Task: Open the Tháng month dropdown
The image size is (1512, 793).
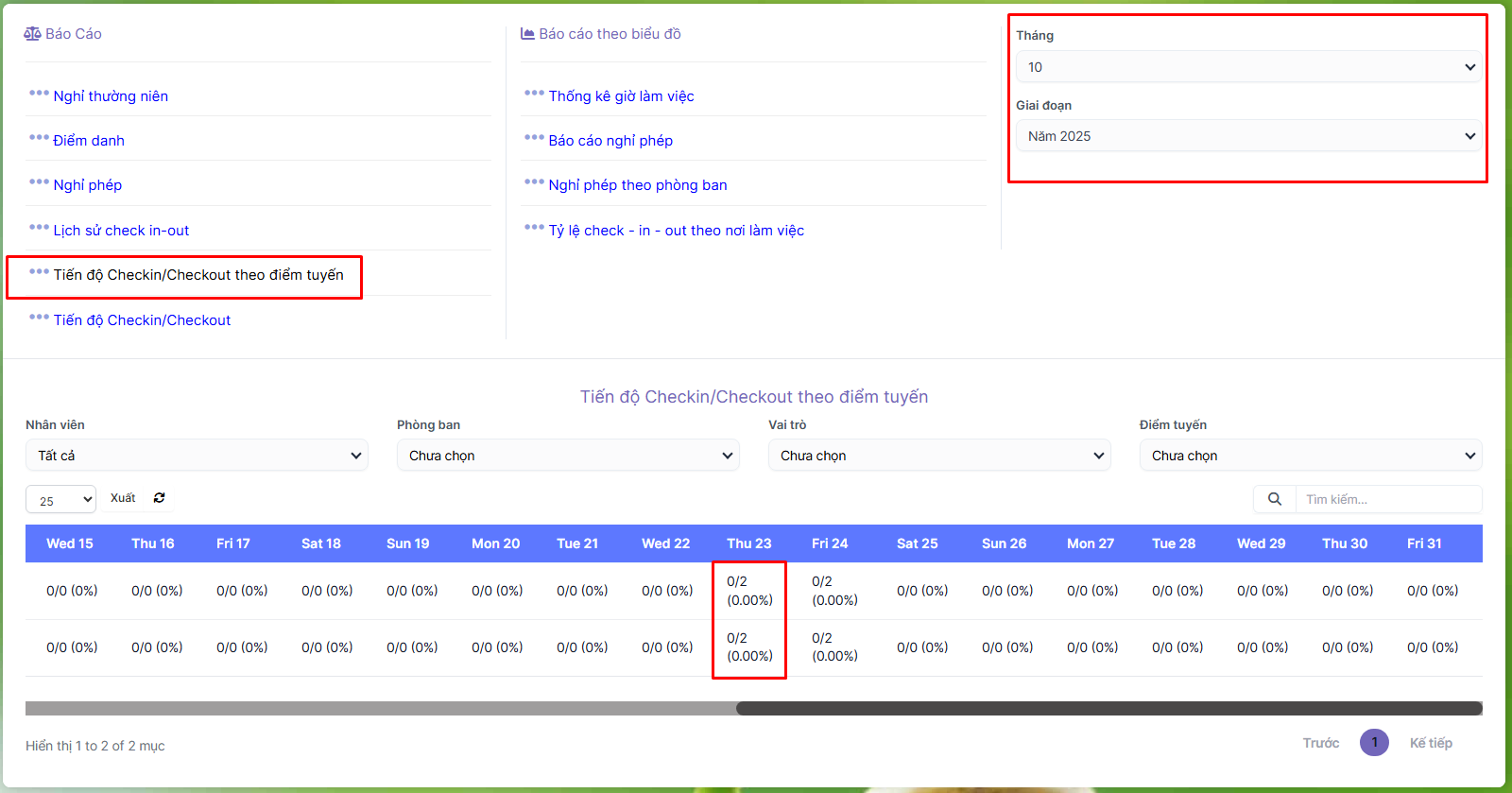Action: click(1247, 67)
